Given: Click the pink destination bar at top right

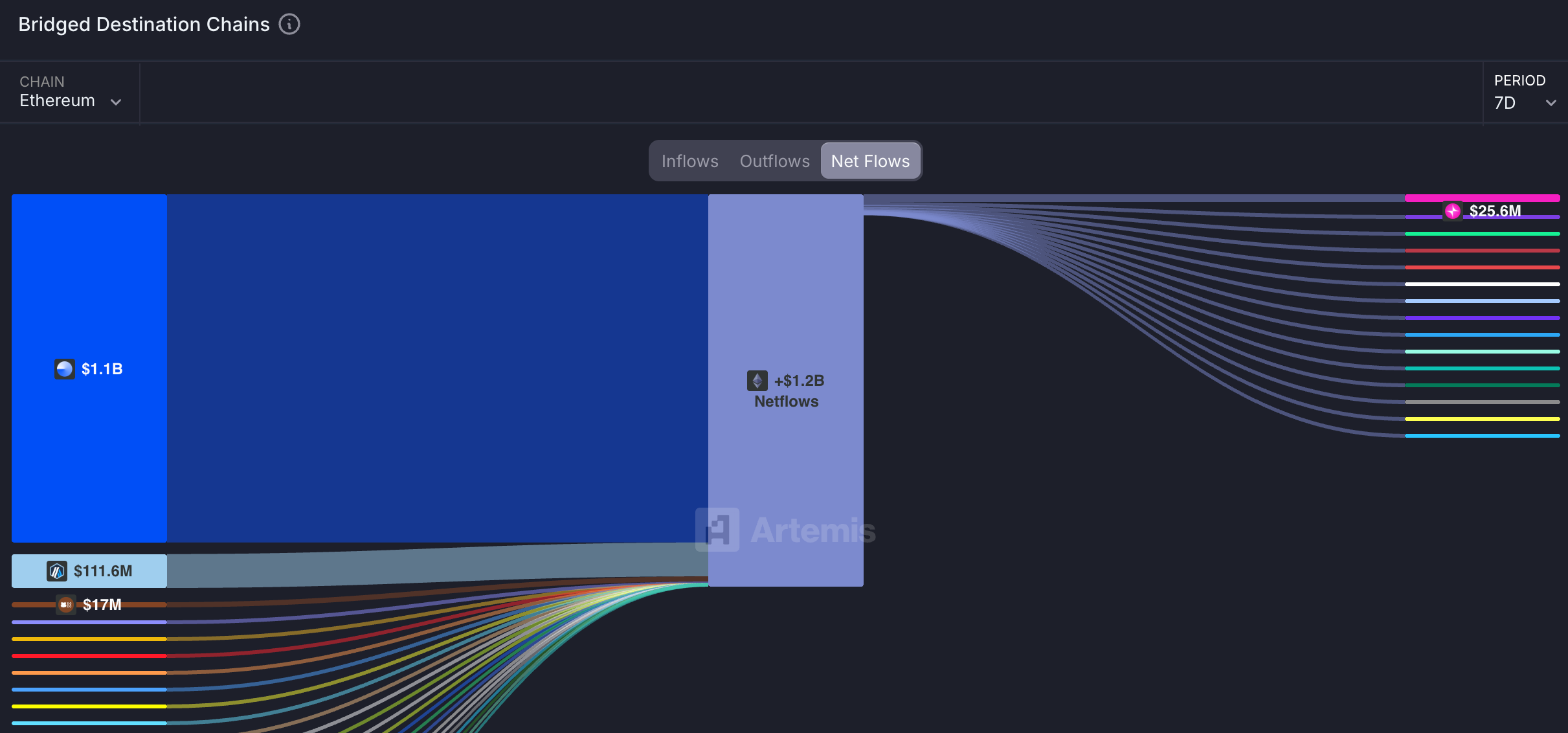Looking at the screenshot, I should click(x=1481, y=198).
